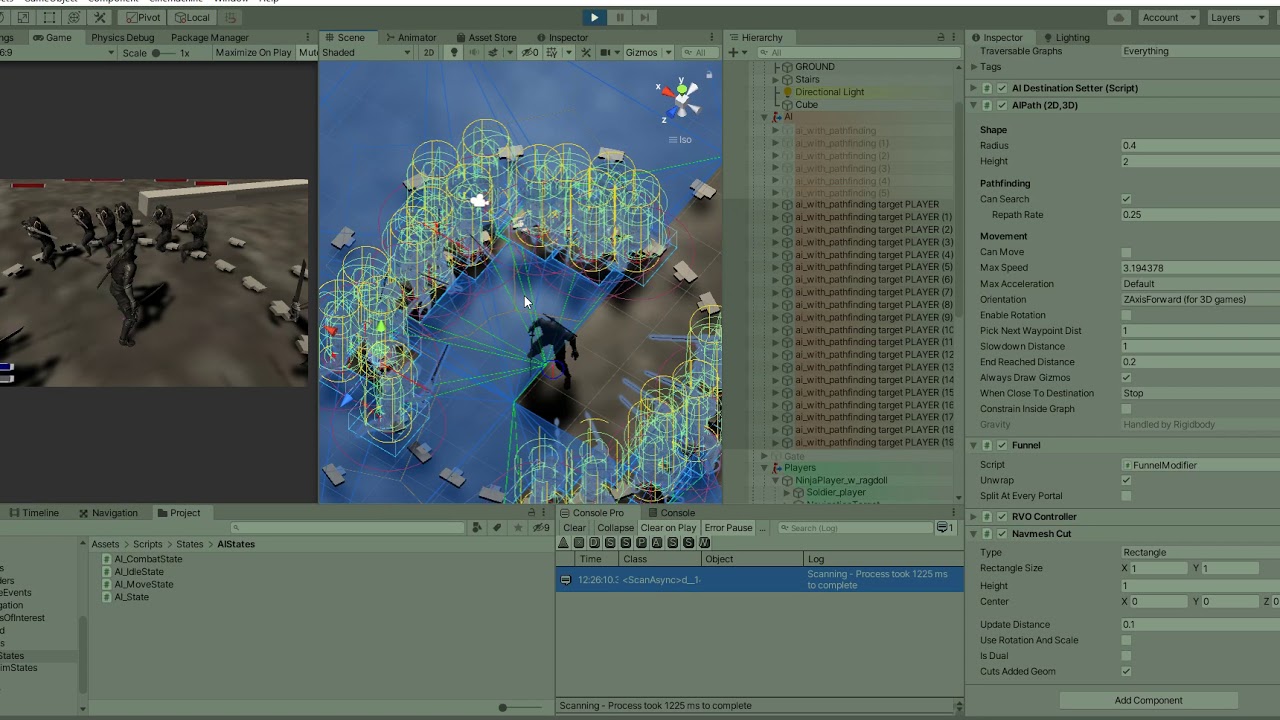Screen dimensions: 1280x720
Task: Start play mode with the Play button
Action: (594, 17)
